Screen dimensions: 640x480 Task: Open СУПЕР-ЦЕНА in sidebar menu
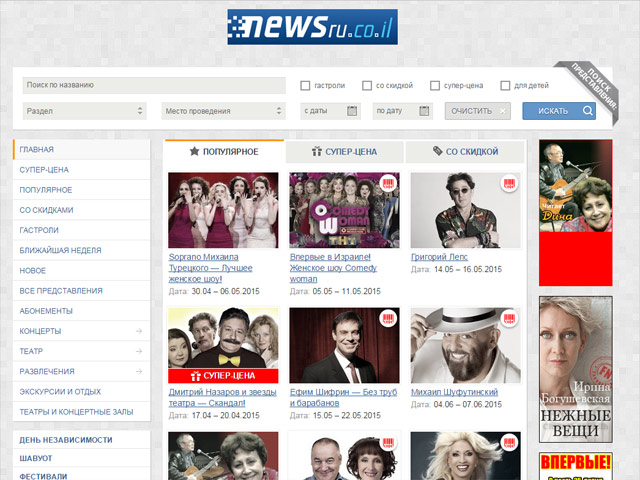(82, 170)
